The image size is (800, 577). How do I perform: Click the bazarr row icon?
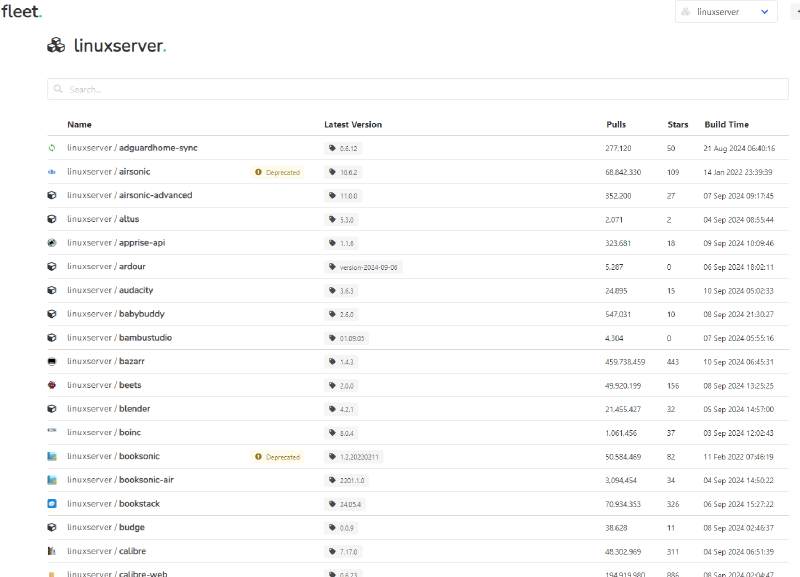click(x=52, y=362)
